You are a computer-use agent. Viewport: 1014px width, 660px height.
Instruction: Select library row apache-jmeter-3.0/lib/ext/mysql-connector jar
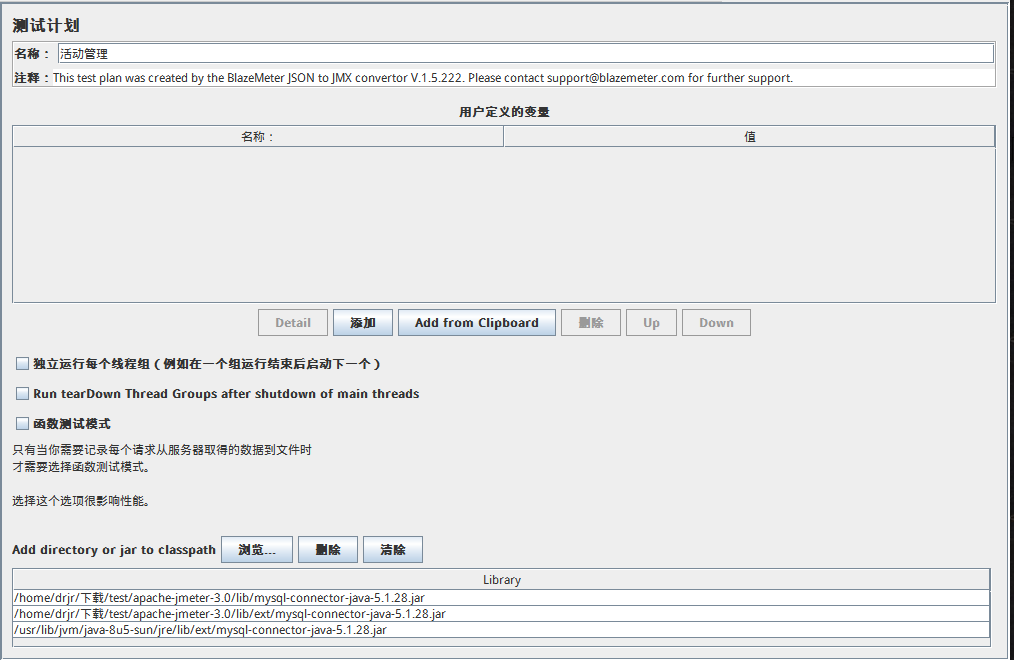[x=501, y=614]
